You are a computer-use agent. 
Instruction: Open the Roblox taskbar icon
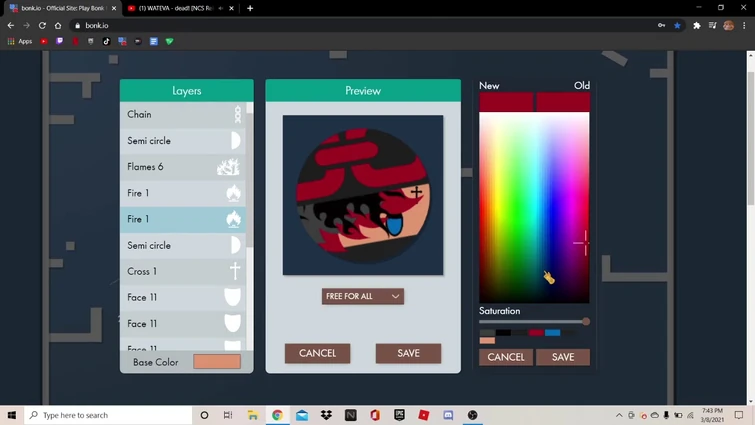point(424,415)
